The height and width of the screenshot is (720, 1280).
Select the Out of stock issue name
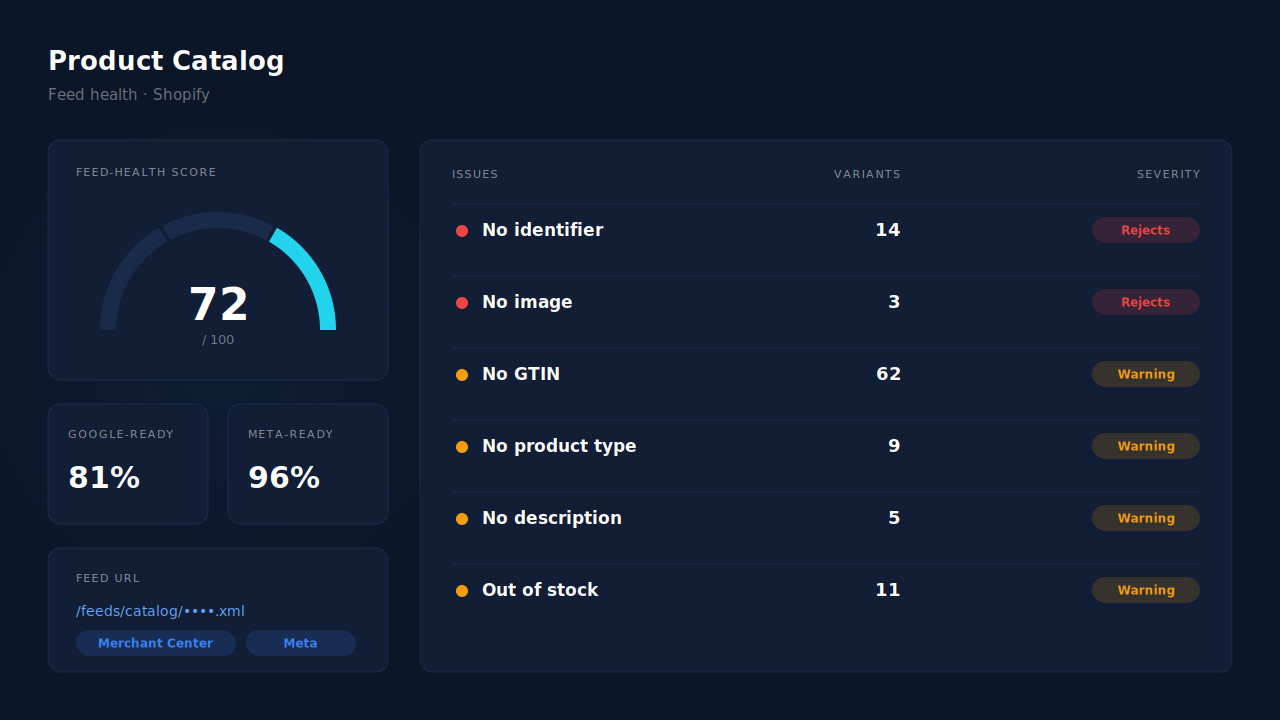[x=540, y=590]
